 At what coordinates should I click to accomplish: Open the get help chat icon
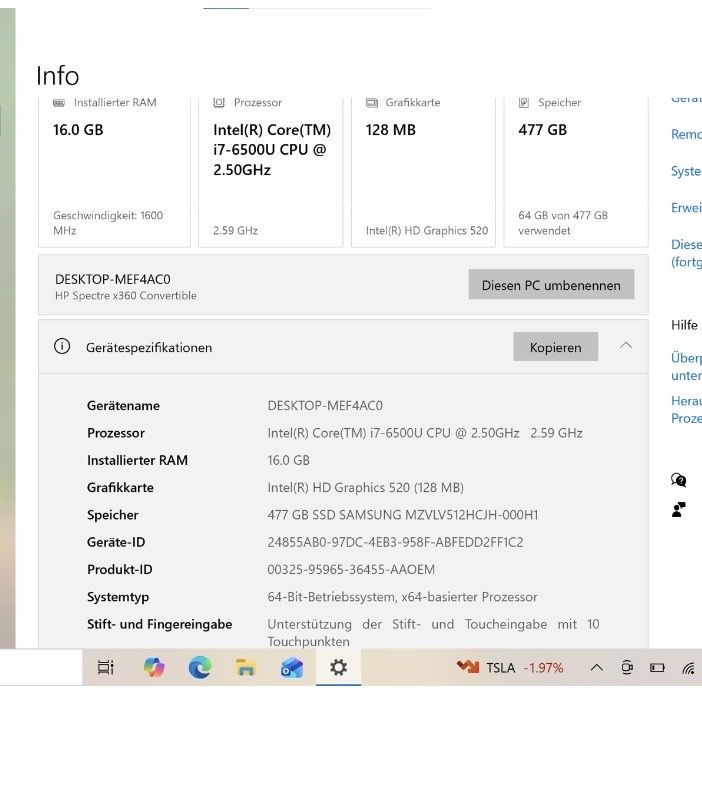[678, 480]
